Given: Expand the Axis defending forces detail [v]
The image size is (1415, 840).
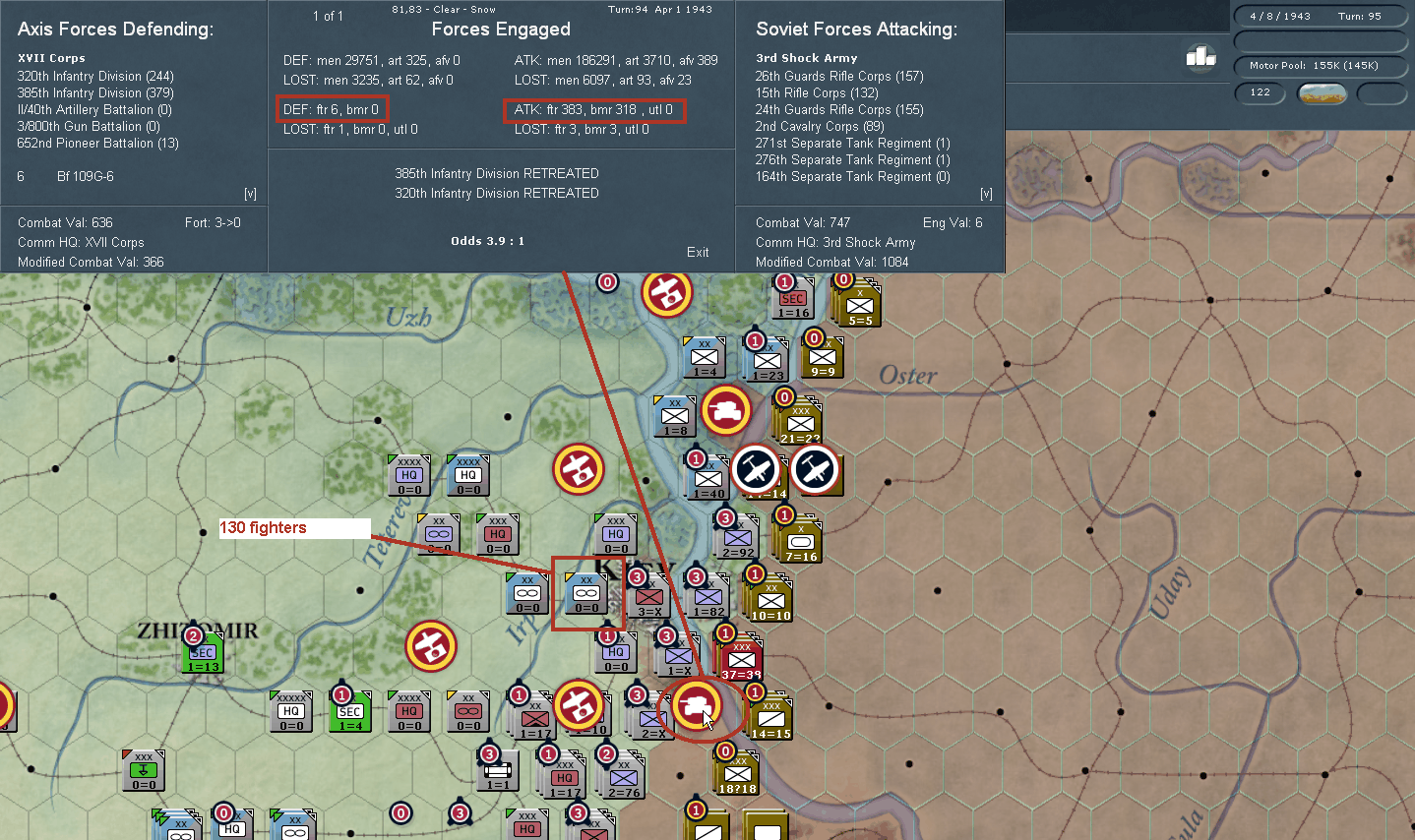Looking at the screenshot, I should click(x=250, y=194).
